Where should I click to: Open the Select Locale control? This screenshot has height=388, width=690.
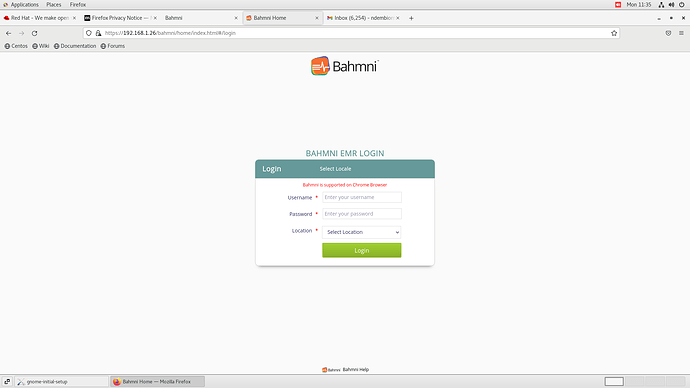pos(335,169)
